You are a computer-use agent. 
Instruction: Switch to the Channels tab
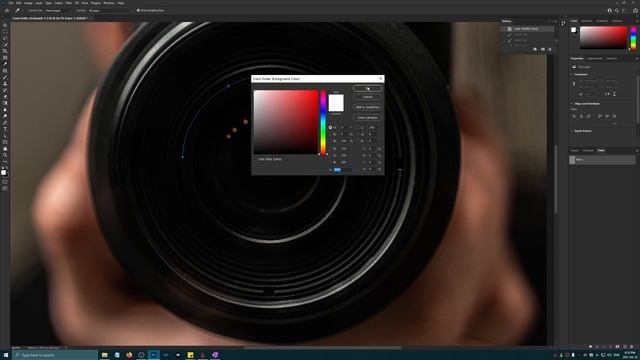(588, 151)
